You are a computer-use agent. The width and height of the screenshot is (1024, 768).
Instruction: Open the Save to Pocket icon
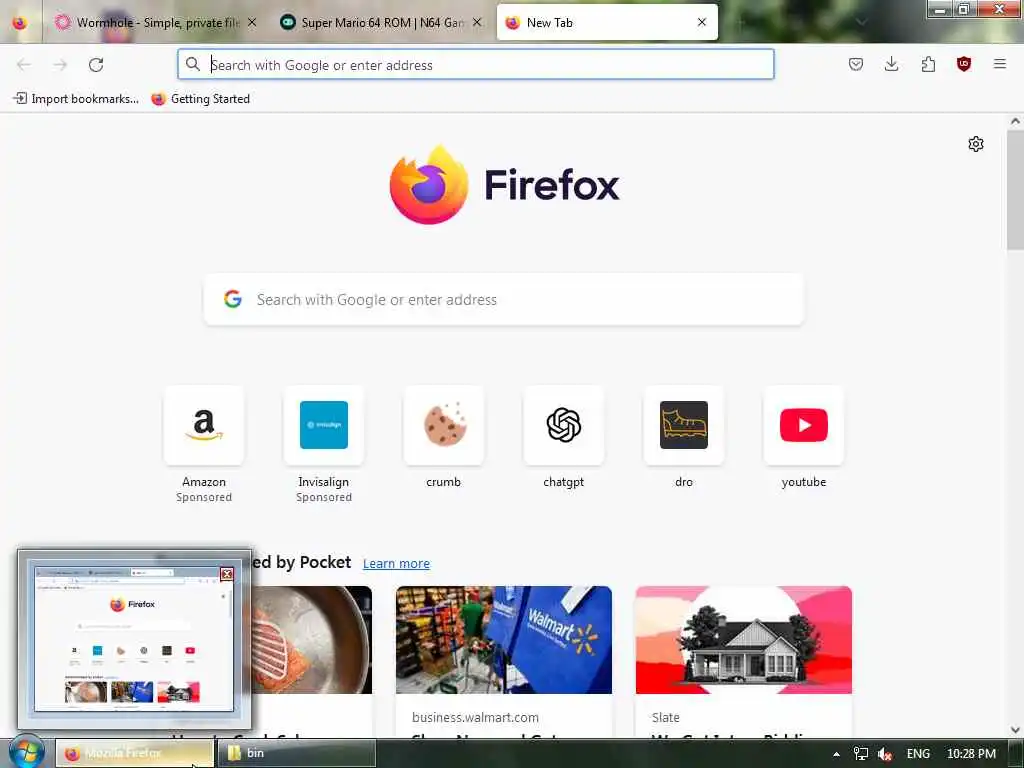coord(856,64)
